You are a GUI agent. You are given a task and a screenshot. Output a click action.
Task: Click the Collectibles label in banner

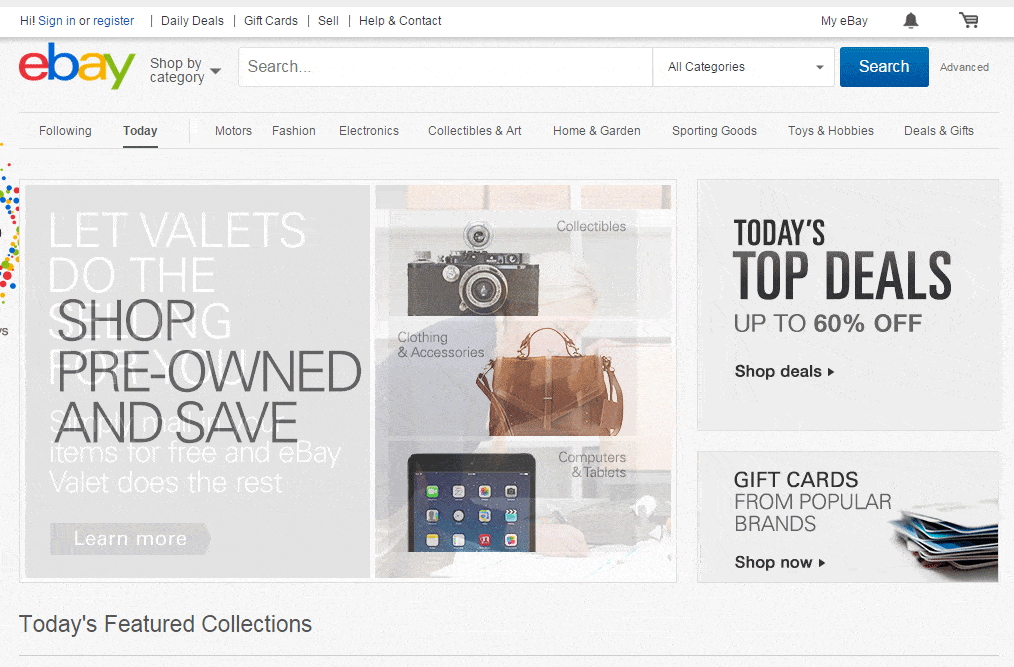[591, 226]
